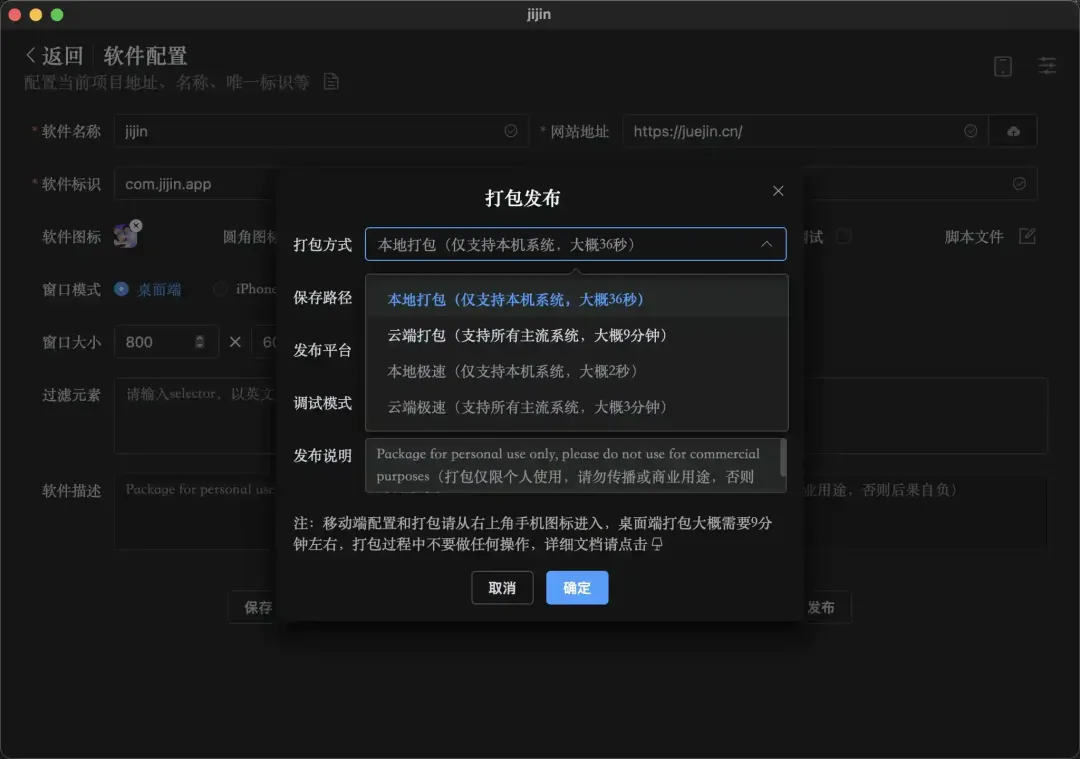Viewport: 1080px width, 759px height.
Task: Click validation icon inside 软件名称 field
Action: pyautogui.click(x=510, y=130)
